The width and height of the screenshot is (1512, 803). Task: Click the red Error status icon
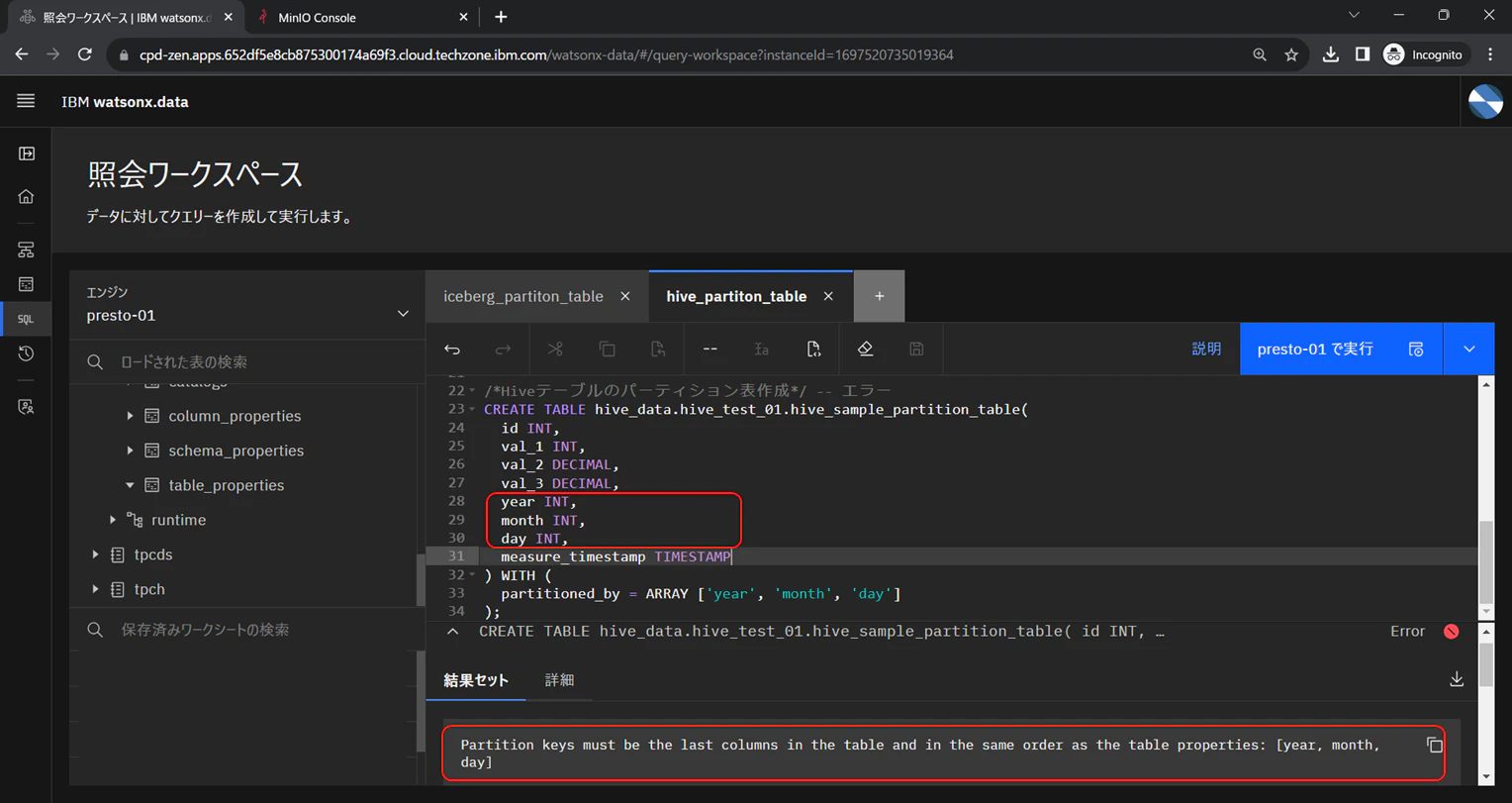(1452, 631)
